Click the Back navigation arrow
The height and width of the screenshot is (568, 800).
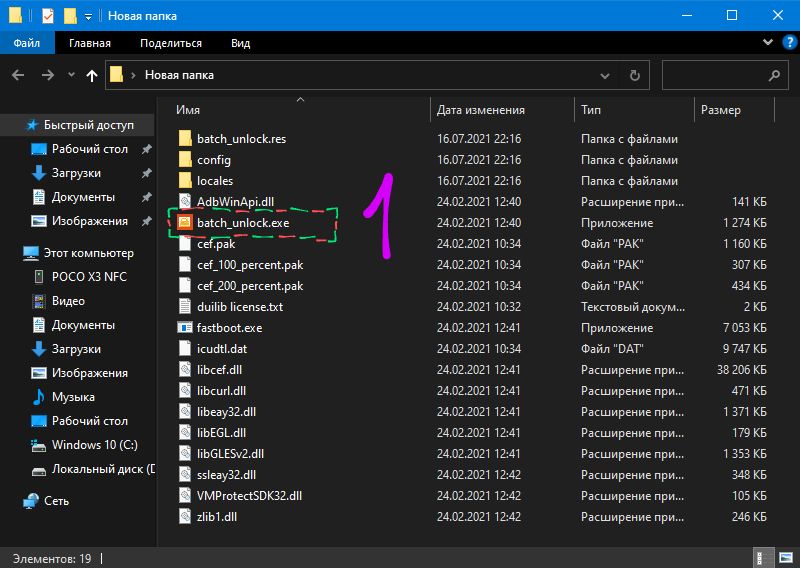pyautogui.click(x=18, y=75)
